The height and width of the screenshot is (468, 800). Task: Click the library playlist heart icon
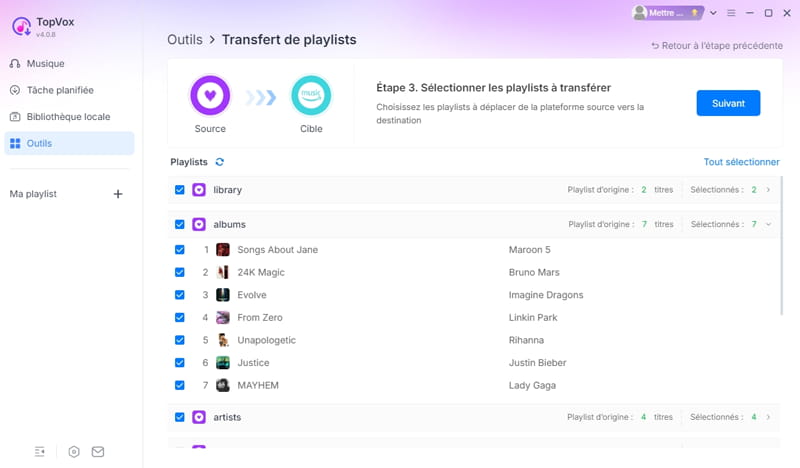[199, 190]
